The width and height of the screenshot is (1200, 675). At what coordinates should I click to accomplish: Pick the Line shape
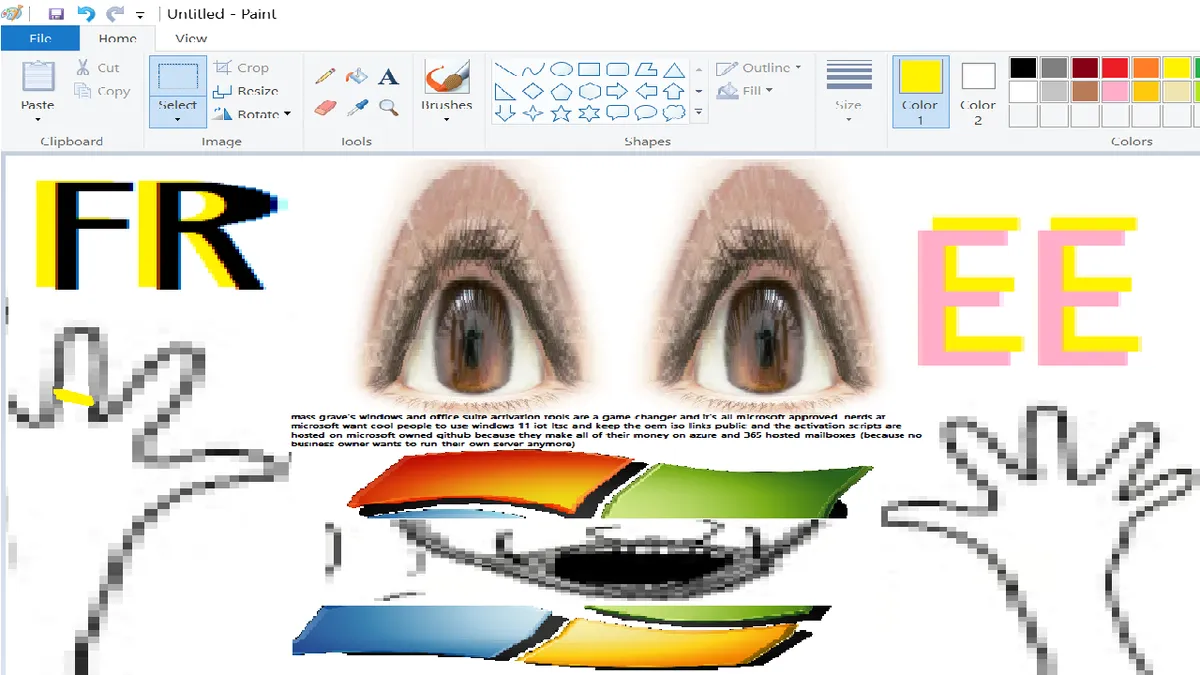(x=506, y=69)
